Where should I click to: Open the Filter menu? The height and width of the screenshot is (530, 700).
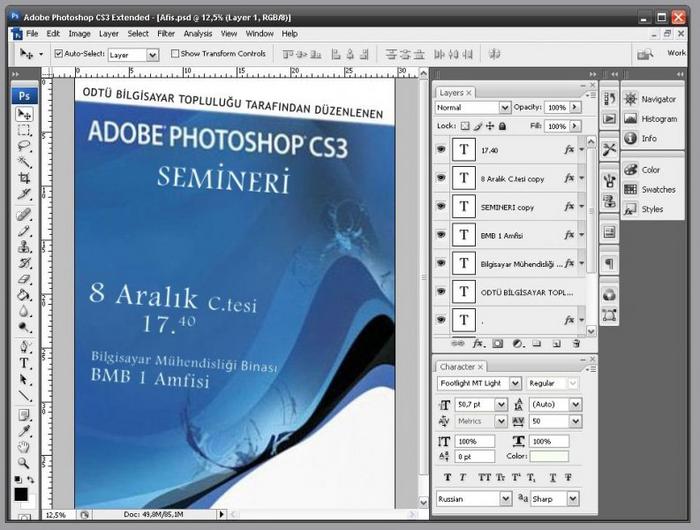(166, 33)
